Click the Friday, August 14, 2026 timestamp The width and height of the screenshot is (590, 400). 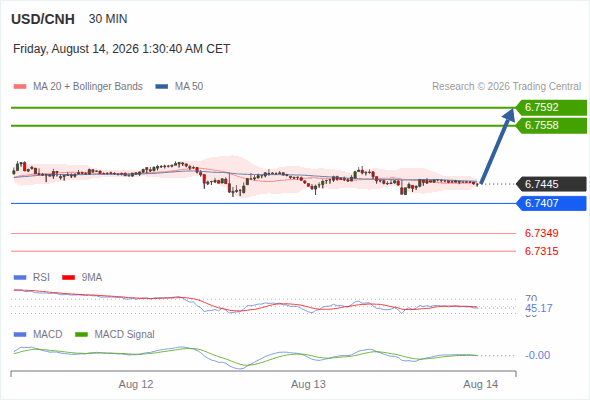point(122,49)
